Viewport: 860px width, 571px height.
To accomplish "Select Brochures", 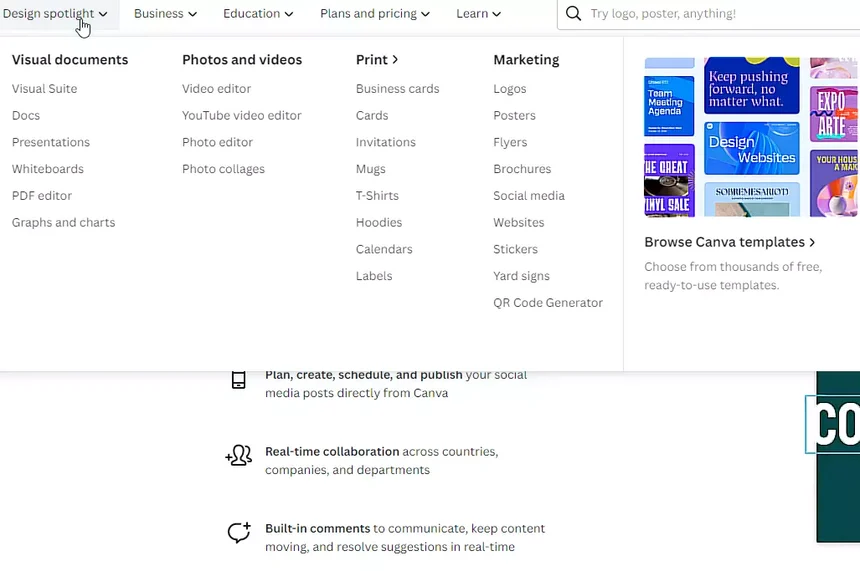I will (522, 169).
